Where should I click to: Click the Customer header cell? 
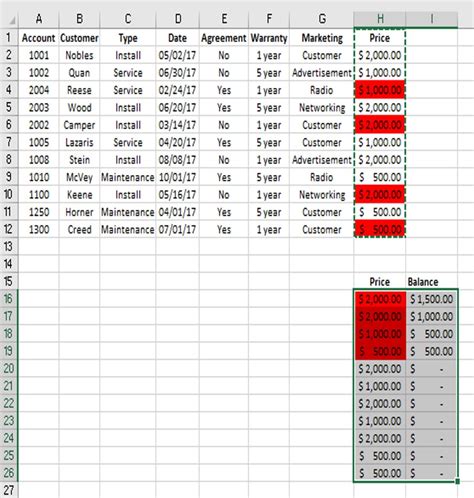[x=79, y=38]
